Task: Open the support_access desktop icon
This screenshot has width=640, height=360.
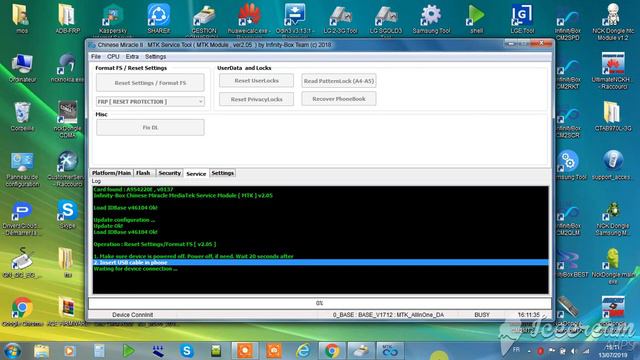Action: pos(613,165)
